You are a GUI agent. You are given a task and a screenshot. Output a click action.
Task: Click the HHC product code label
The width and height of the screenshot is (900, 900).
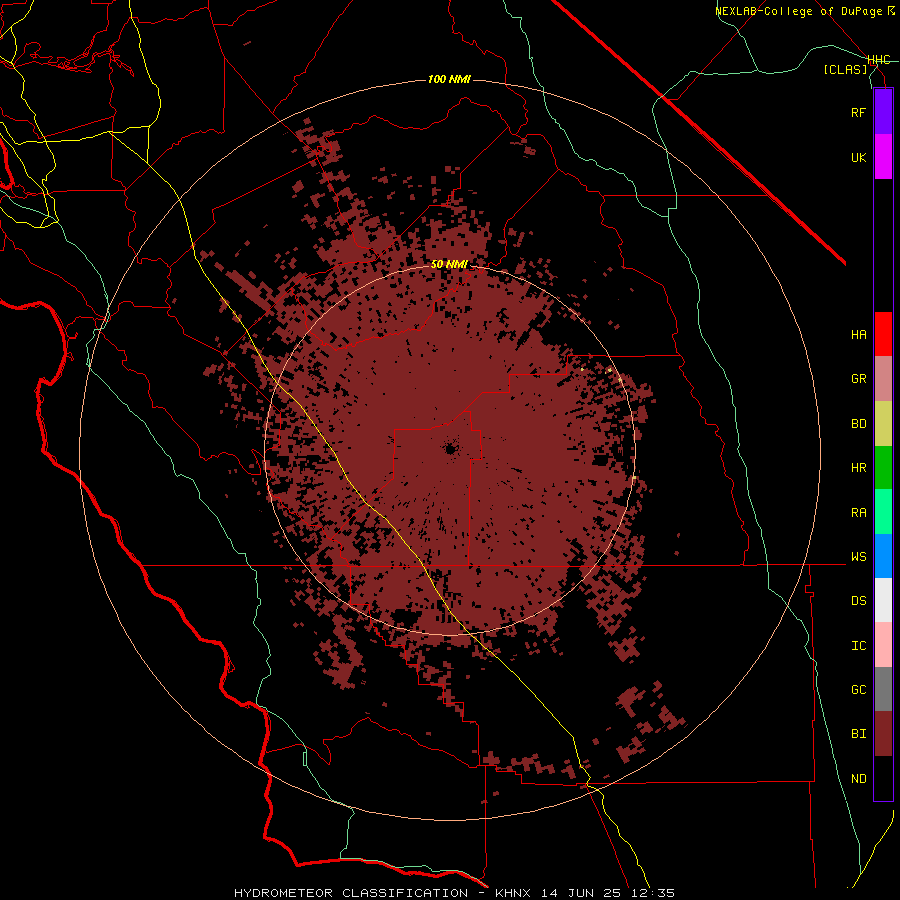click(879, 60)
